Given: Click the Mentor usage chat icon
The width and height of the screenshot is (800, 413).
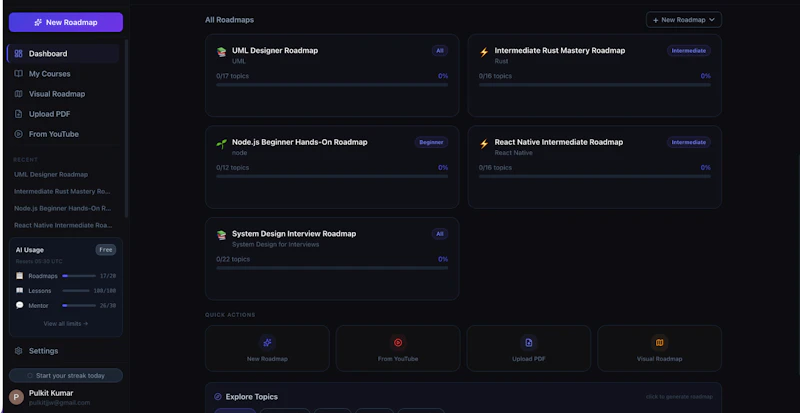Looking at the screenshot, I should (x=19, y=305).
